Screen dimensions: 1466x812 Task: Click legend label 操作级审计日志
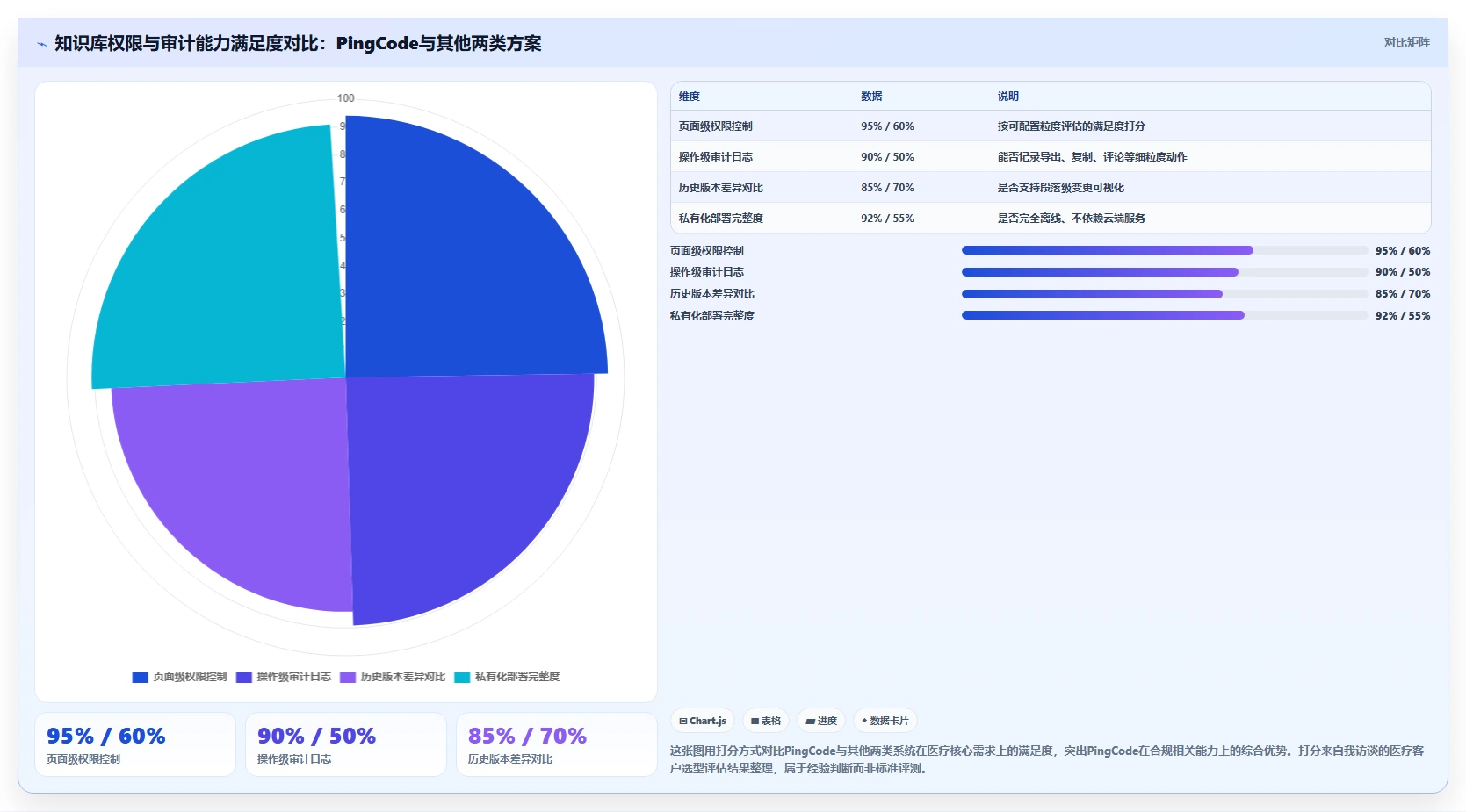(x=293, y=677)
